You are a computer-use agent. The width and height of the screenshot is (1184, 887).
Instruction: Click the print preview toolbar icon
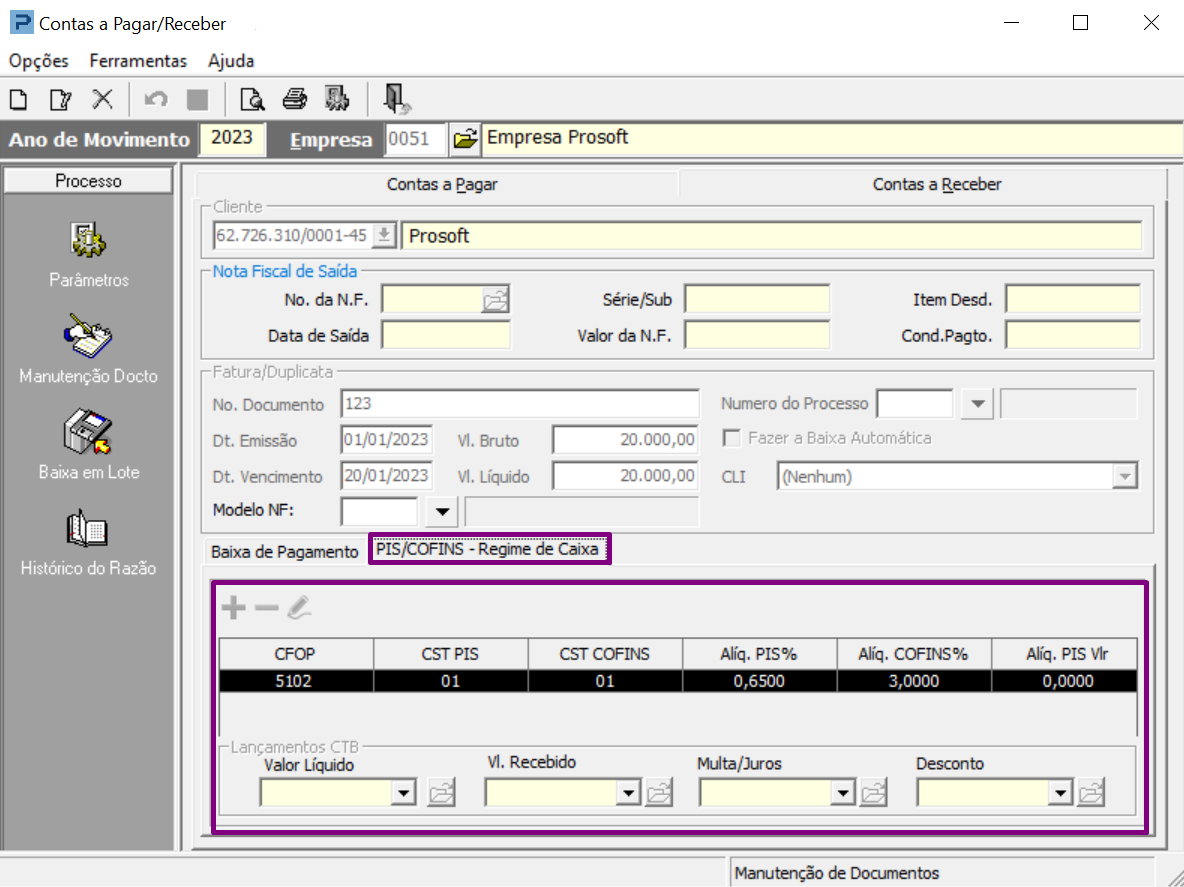tap(251, 99)
